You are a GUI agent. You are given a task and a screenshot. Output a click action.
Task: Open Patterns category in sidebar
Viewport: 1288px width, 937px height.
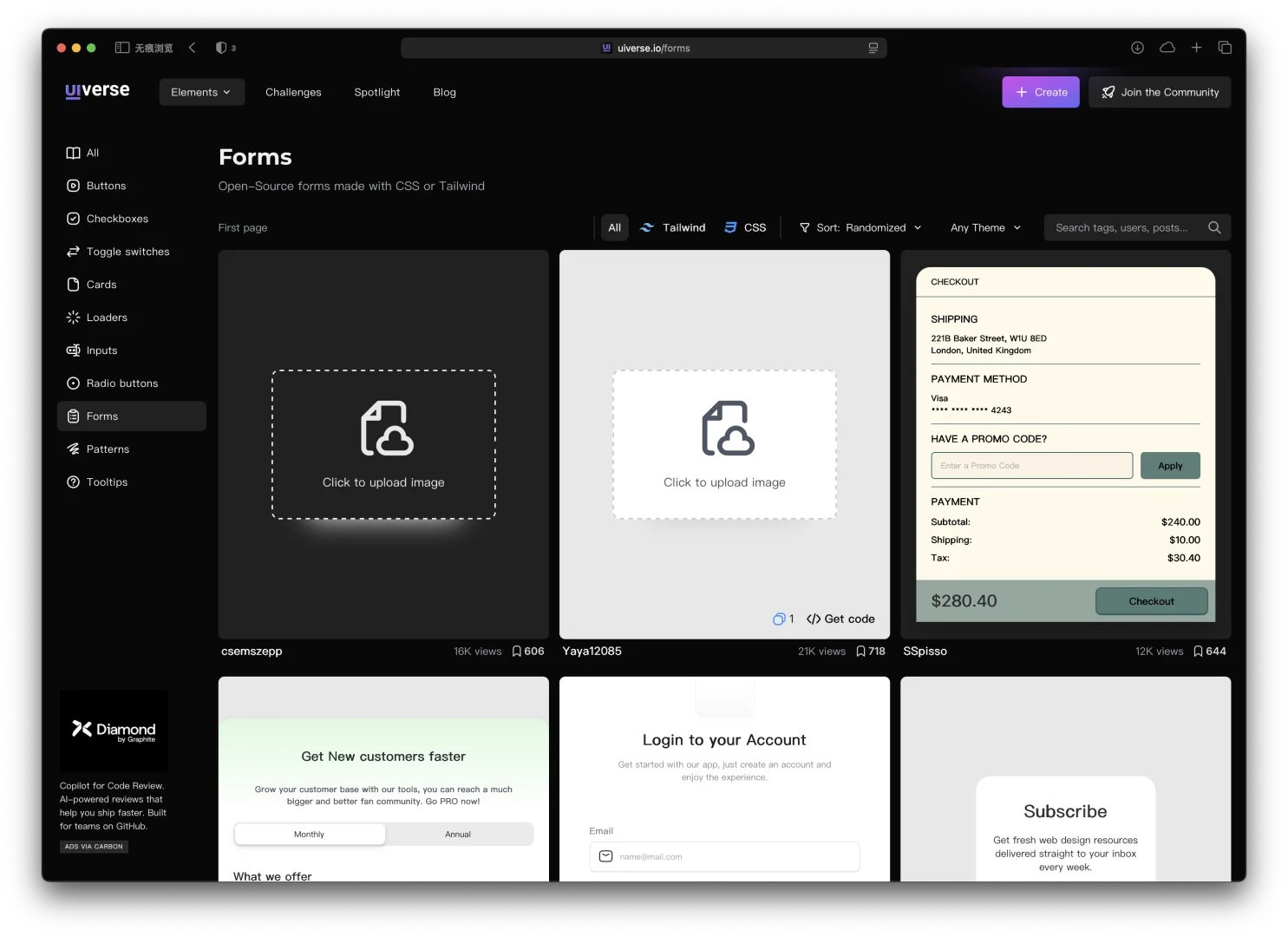coord(132,449)
